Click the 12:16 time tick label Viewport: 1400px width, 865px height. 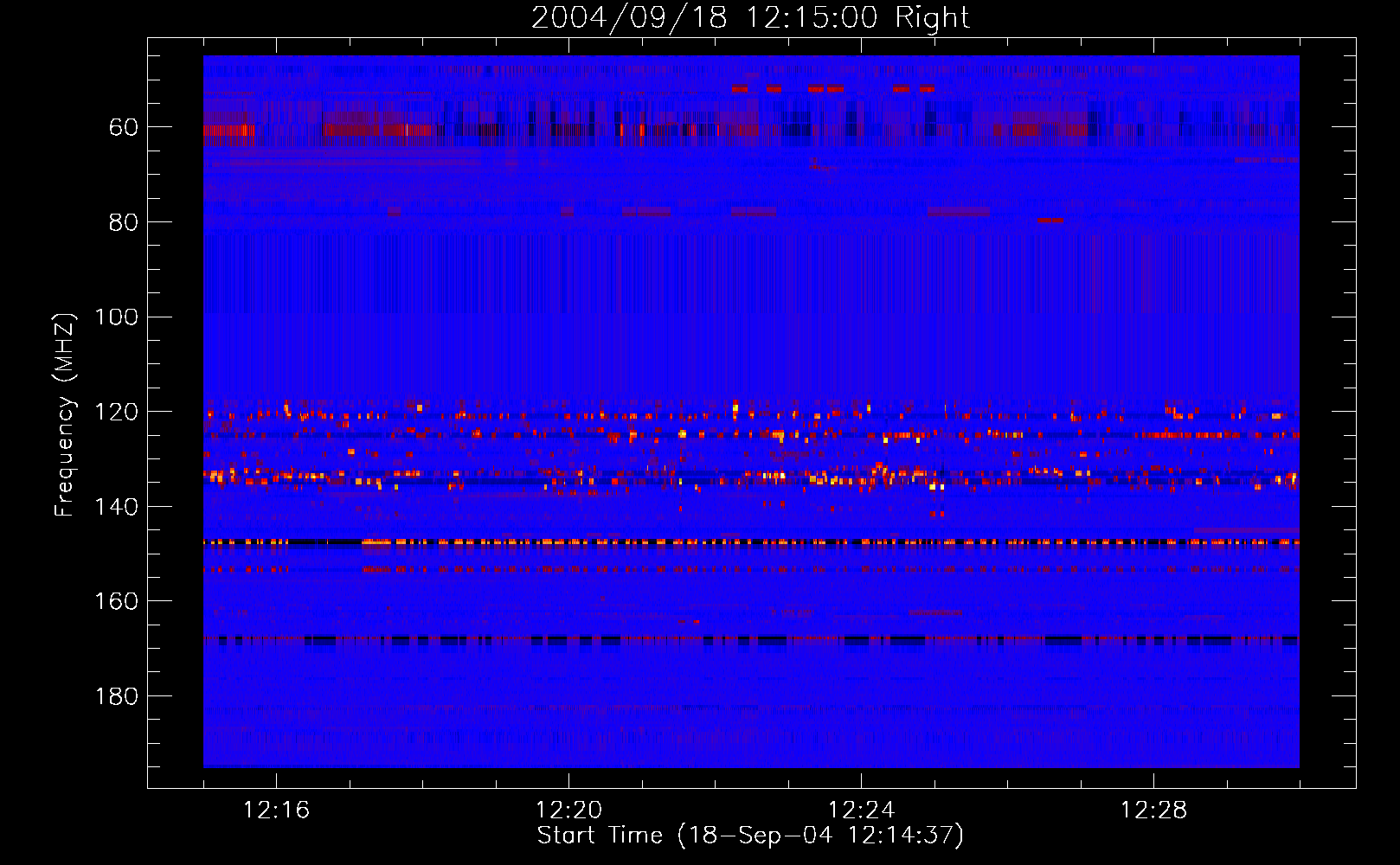(276, 811)
